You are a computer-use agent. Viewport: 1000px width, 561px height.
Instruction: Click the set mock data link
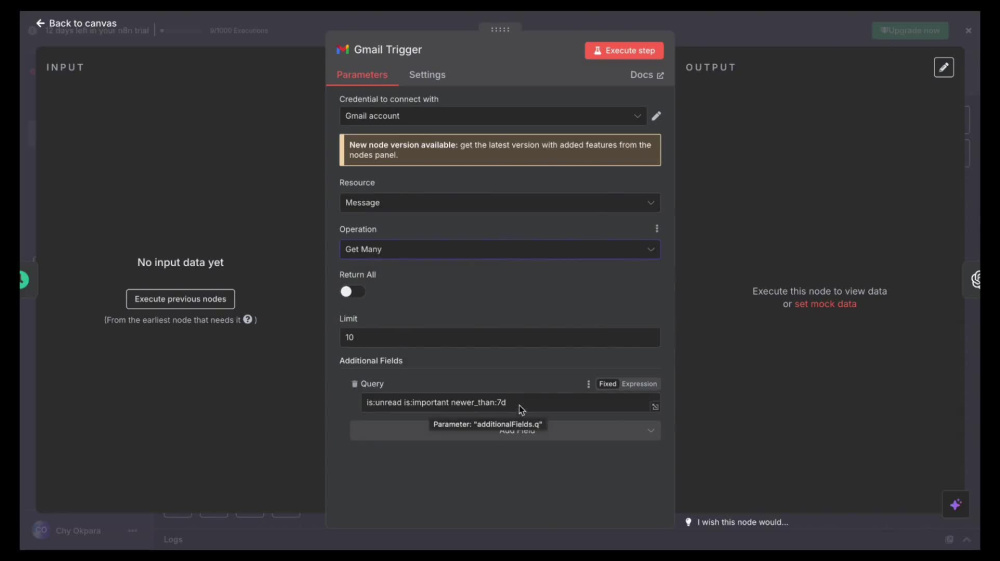pyautogui.click(x=825, y=304)
